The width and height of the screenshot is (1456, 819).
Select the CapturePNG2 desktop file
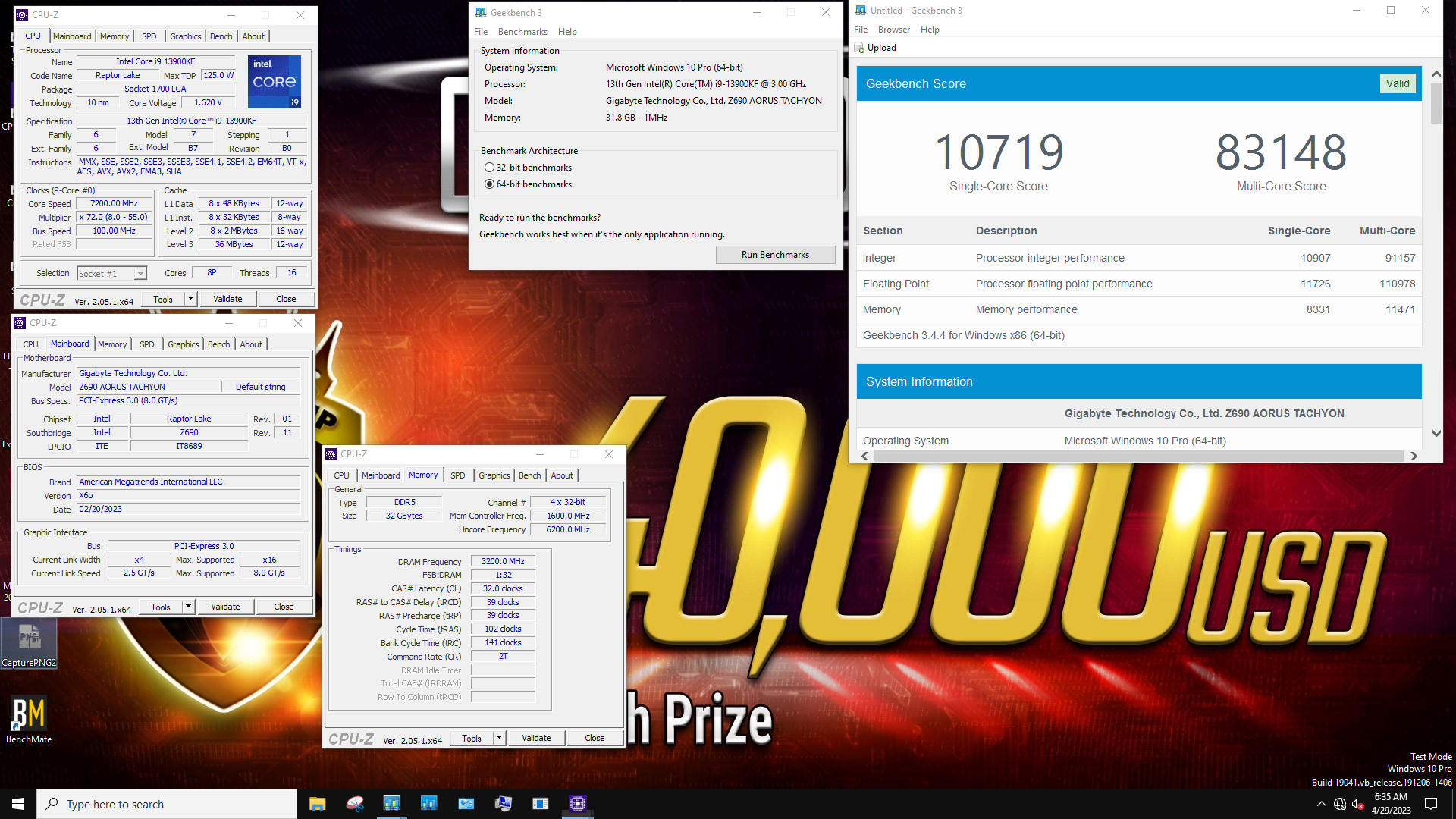point(29,643)
